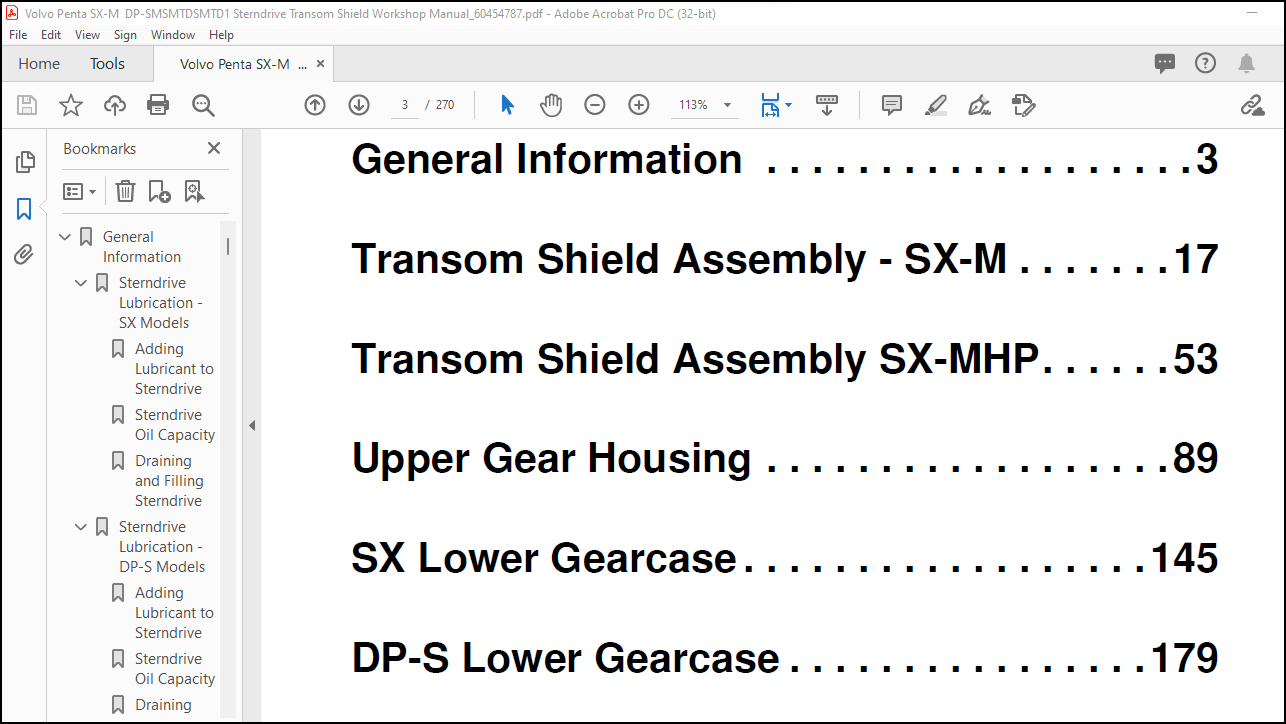1286x724 pixels.
Task: Open the scrolling mode keyboard icon
Action: [x=827, y=105]
